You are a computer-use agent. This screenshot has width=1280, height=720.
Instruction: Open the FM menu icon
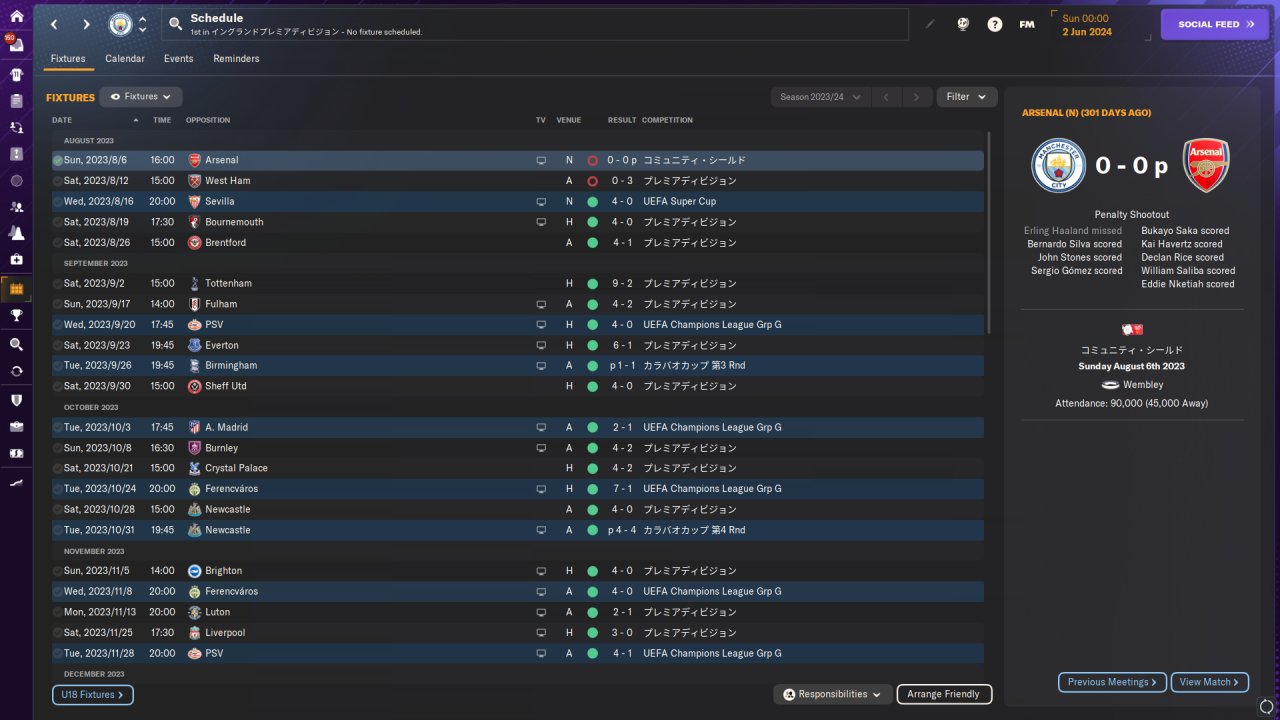(x=1027, y=24)
